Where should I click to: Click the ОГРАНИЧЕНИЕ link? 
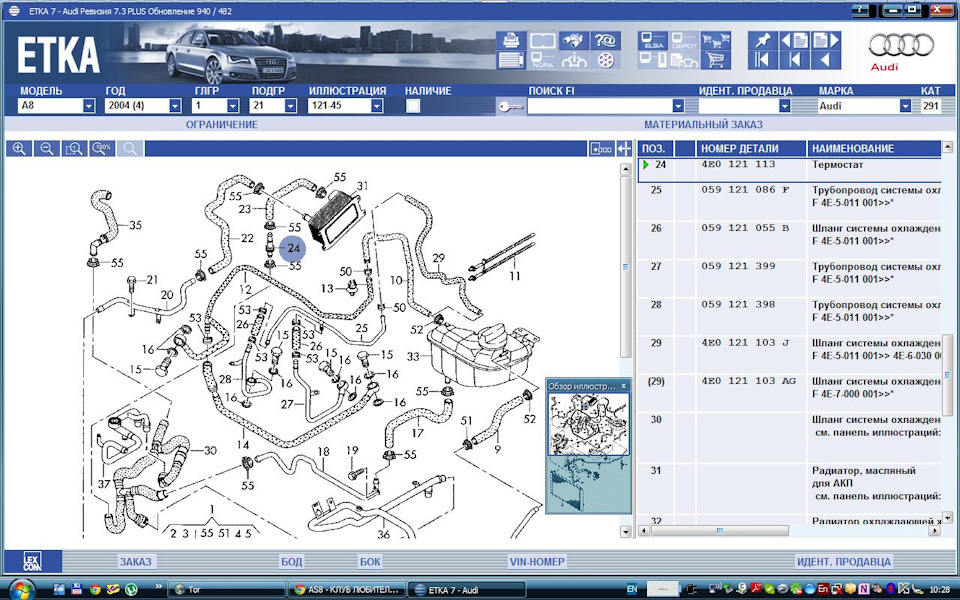tap(221, 124)
